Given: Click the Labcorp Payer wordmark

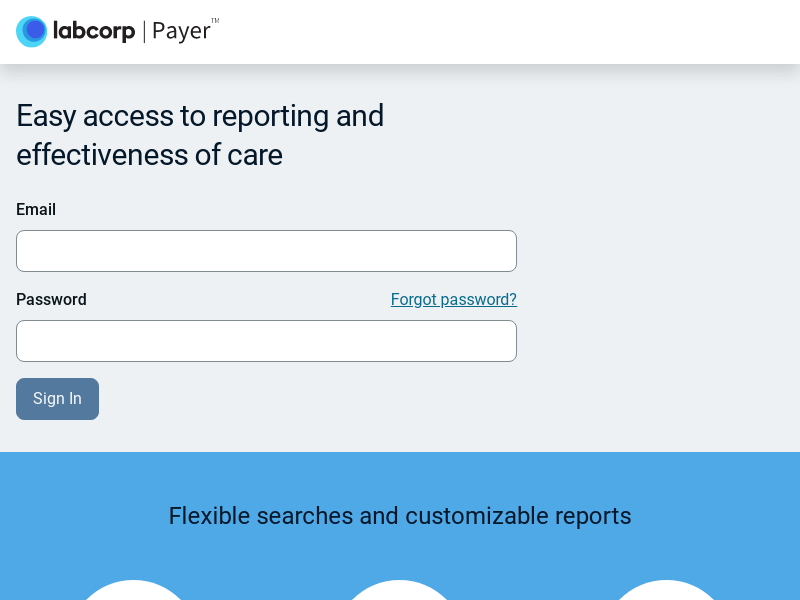Looking at the screenshot, I should point(136,31).
